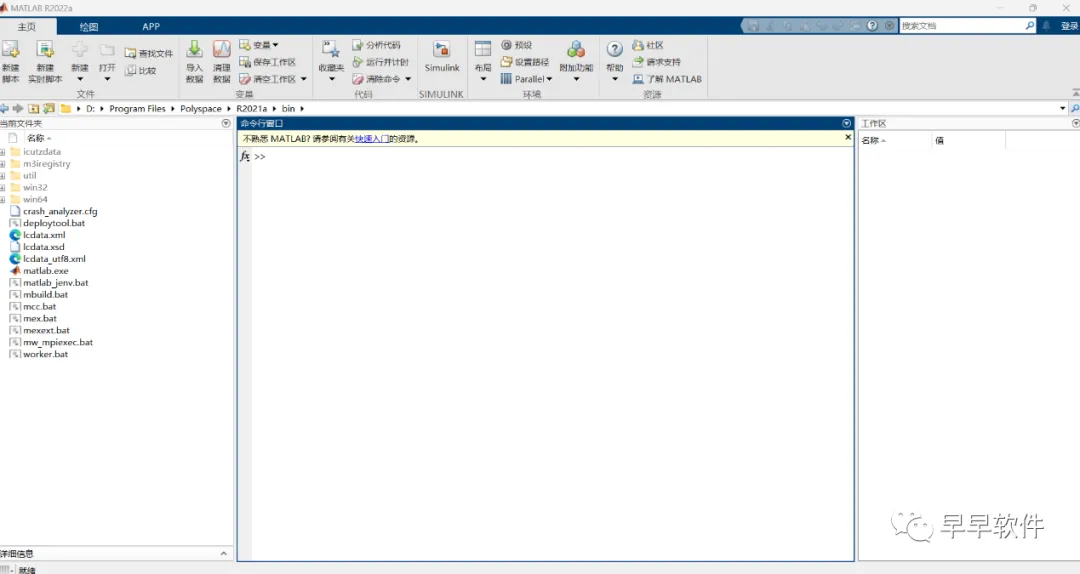Click the help question mark in quick access bar
The height and width of the screenshot is (574, 1080).
(872, 25)
